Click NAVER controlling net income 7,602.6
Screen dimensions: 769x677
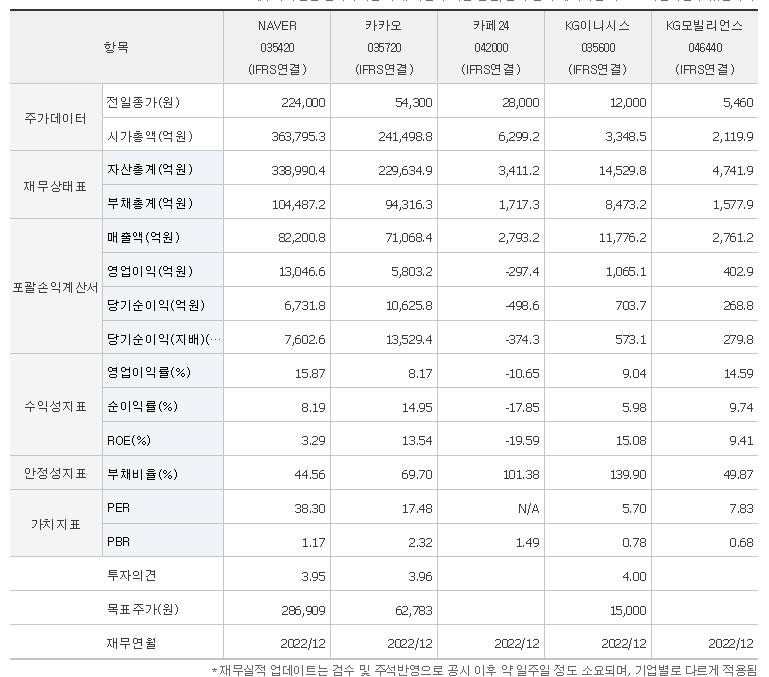pos(305,339)
